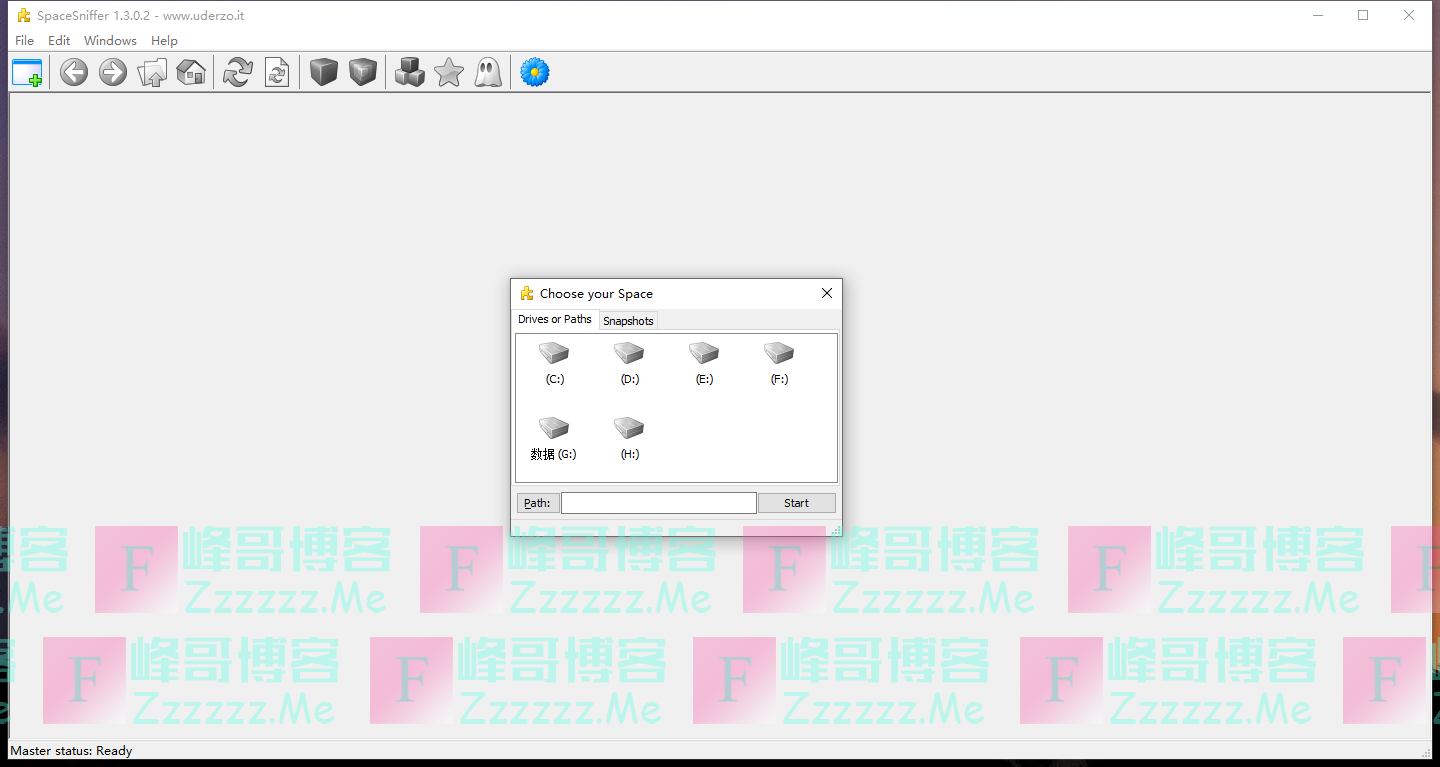
Task: Switch to the Snapshots tab
Action: pos(628,321)
